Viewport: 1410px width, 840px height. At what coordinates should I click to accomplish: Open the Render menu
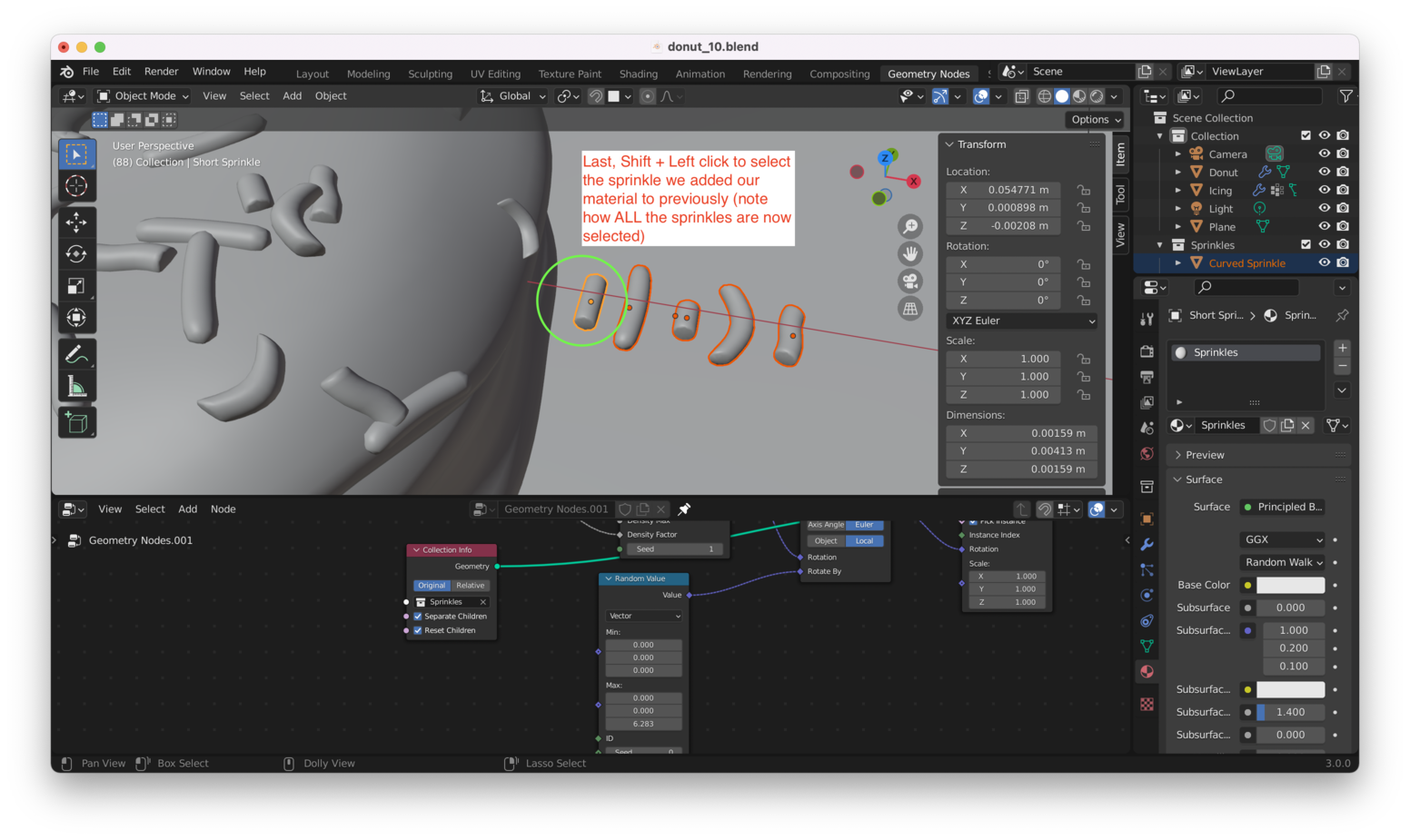pos(161,72)
